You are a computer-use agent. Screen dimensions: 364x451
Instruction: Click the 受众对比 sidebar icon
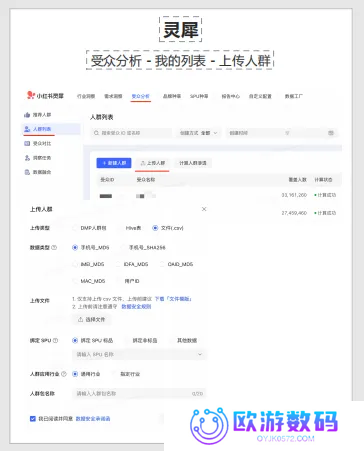27,143
